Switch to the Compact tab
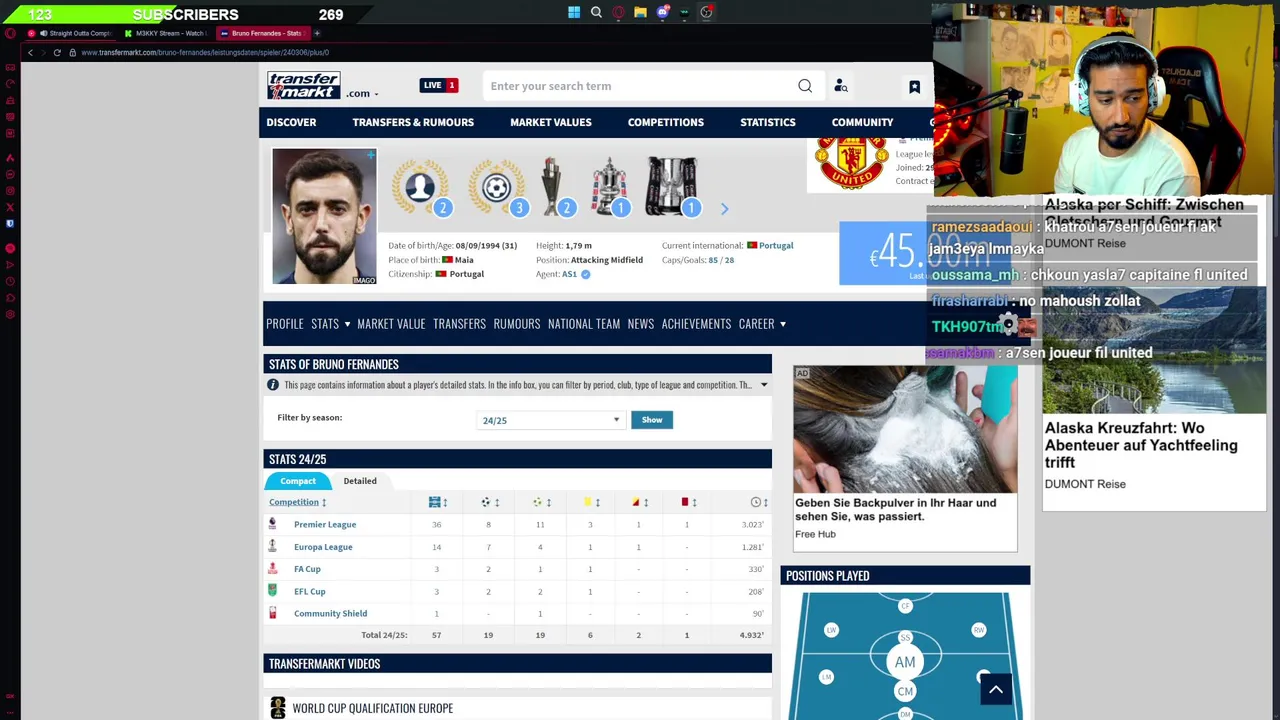The height and width of the screenshot is (720, 1280). pyautogui.click(x=298, y=481)
